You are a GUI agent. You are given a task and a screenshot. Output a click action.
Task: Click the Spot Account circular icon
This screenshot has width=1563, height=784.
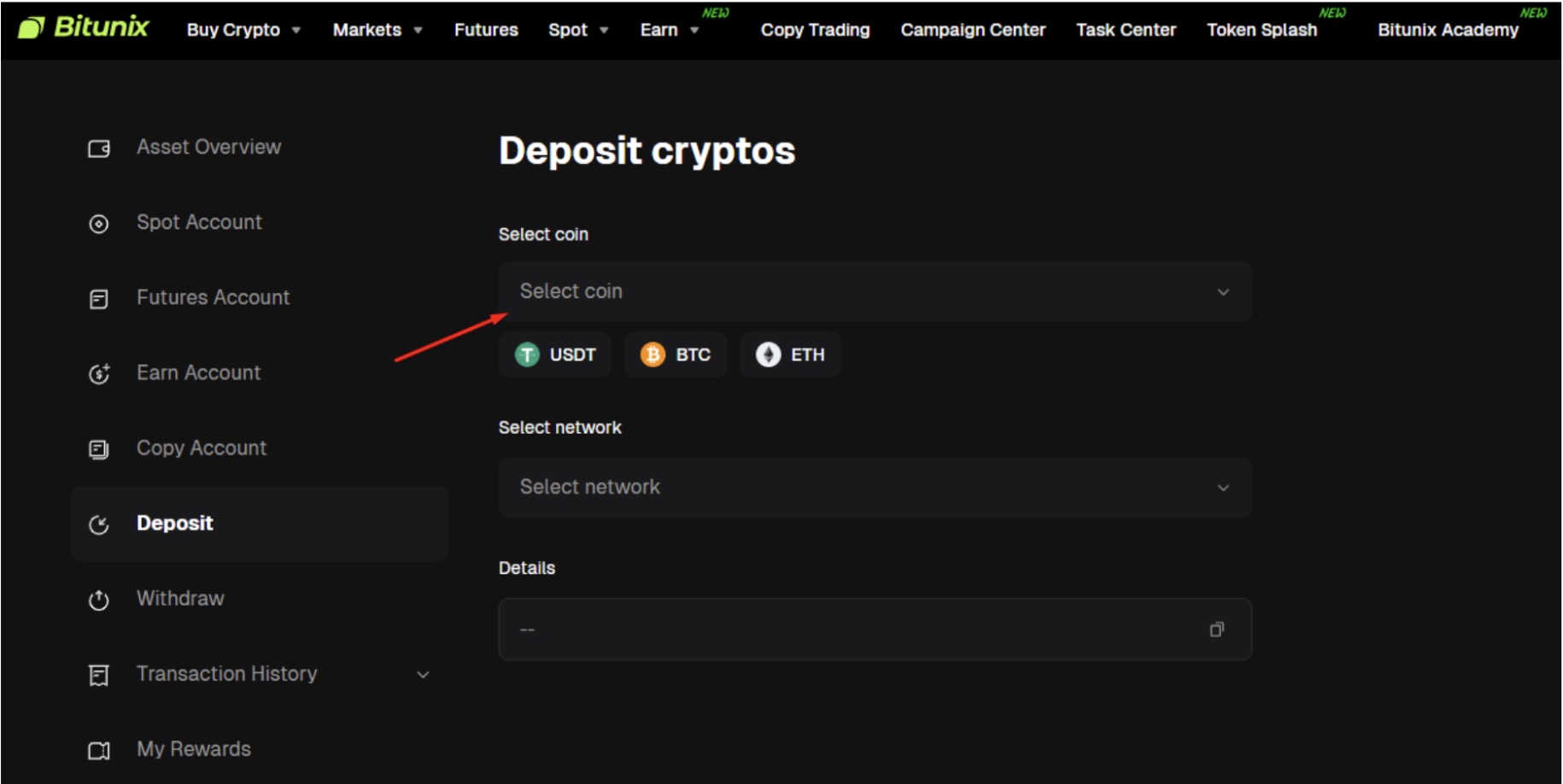click(98, 223)
